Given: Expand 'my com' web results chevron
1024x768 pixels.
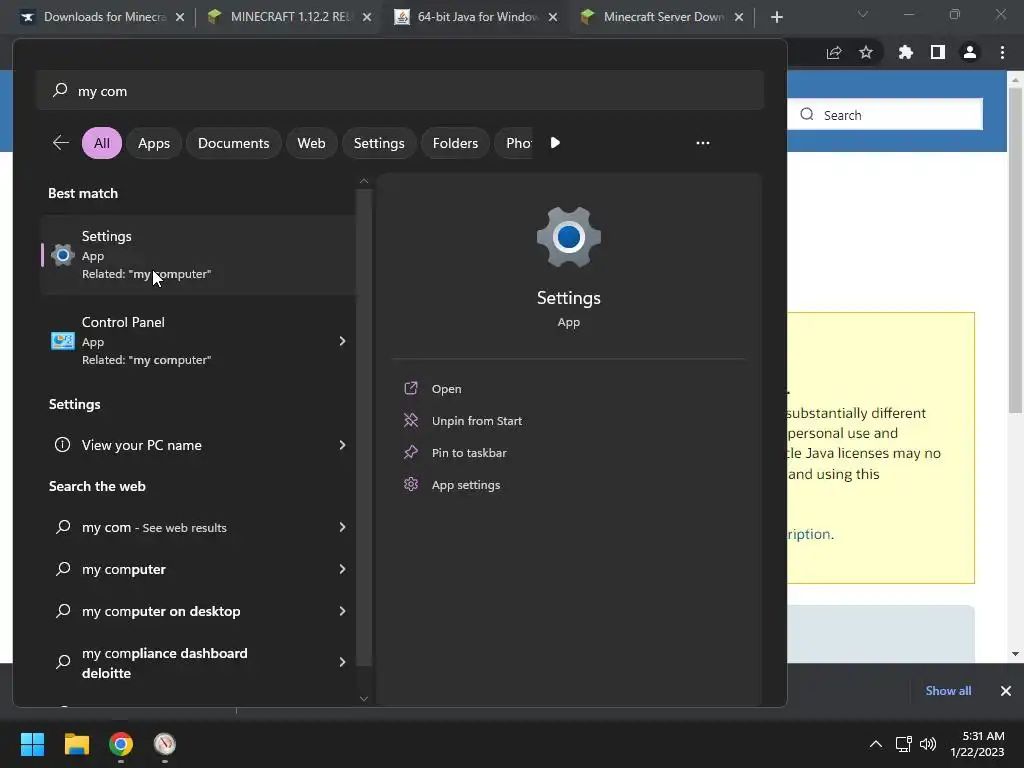Looking at the screenshot, I should pyautogui.click(x=342, y=527).
